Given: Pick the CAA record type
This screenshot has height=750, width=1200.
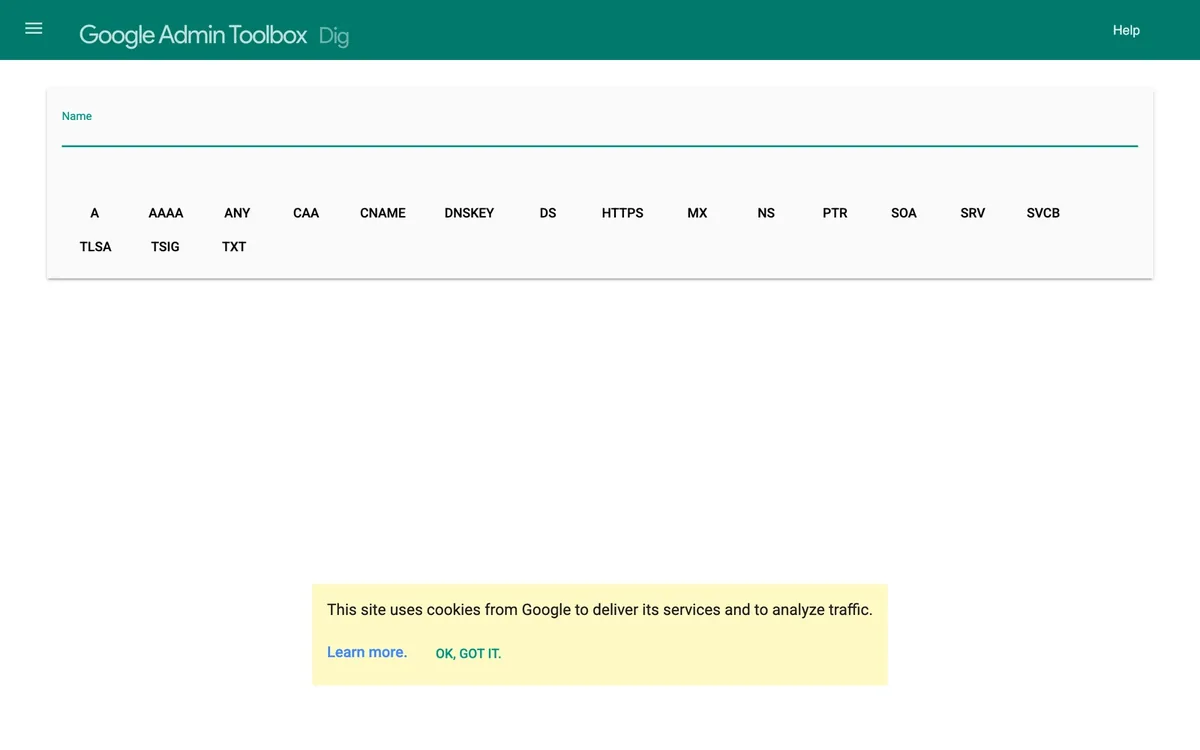Looking at the screenshot, I should (x=306, y=213).
